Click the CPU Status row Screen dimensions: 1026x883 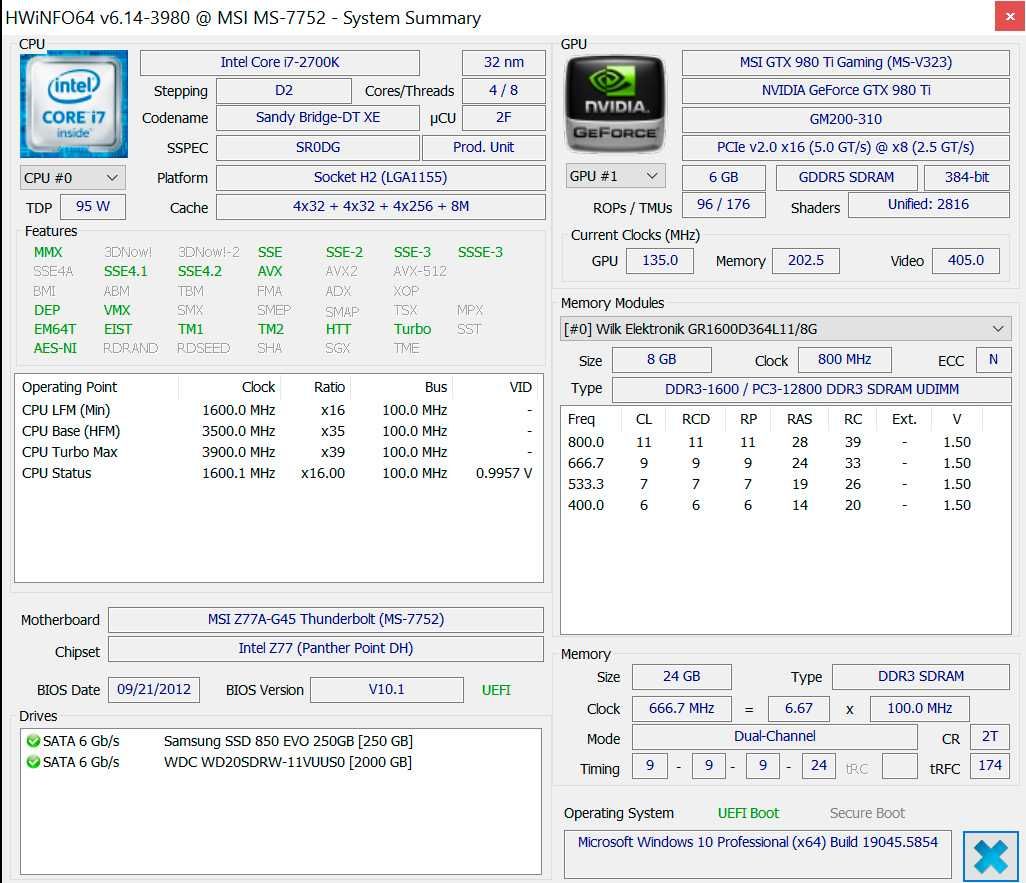coord(278,473)
